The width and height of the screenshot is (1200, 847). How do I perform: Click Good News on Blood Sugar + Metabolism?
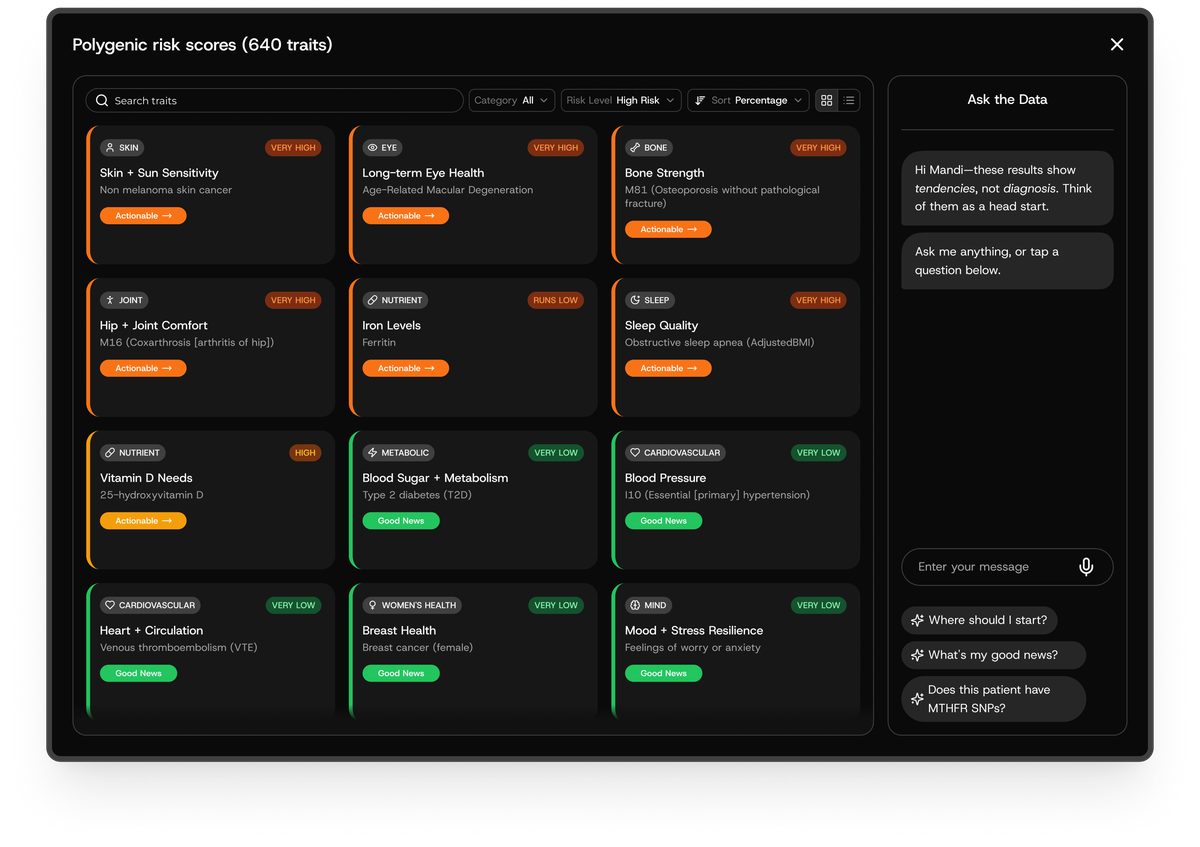[x=401, y=521]
